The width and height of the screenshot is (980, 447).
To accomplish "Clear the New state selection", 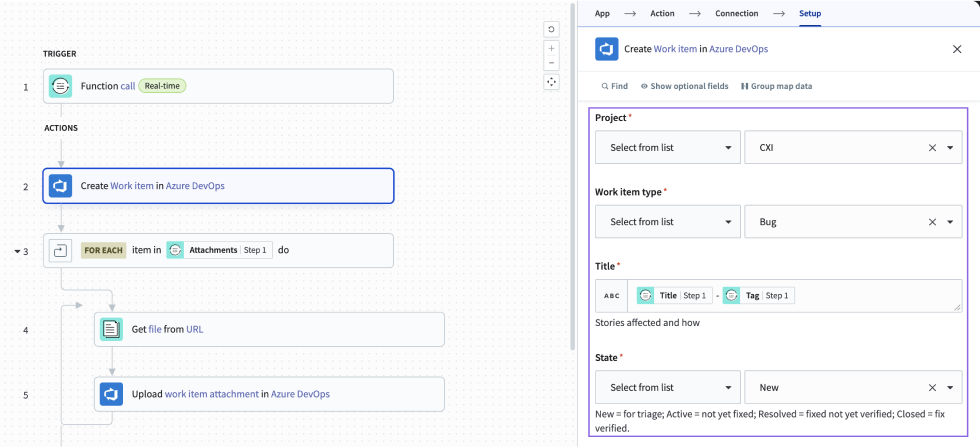I will point(932,388).
